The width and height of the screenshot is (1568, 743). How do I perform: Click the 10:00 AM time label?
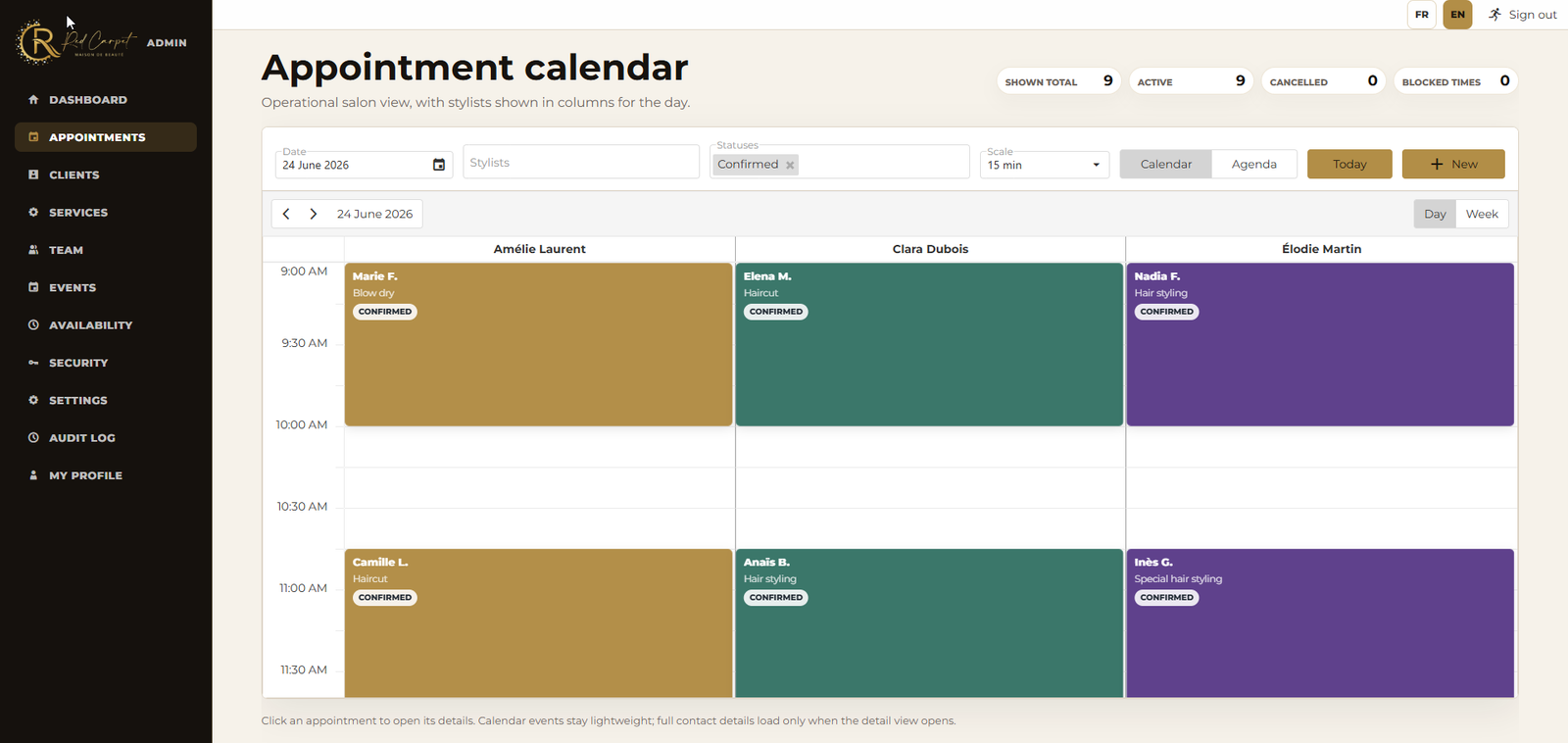302,424
